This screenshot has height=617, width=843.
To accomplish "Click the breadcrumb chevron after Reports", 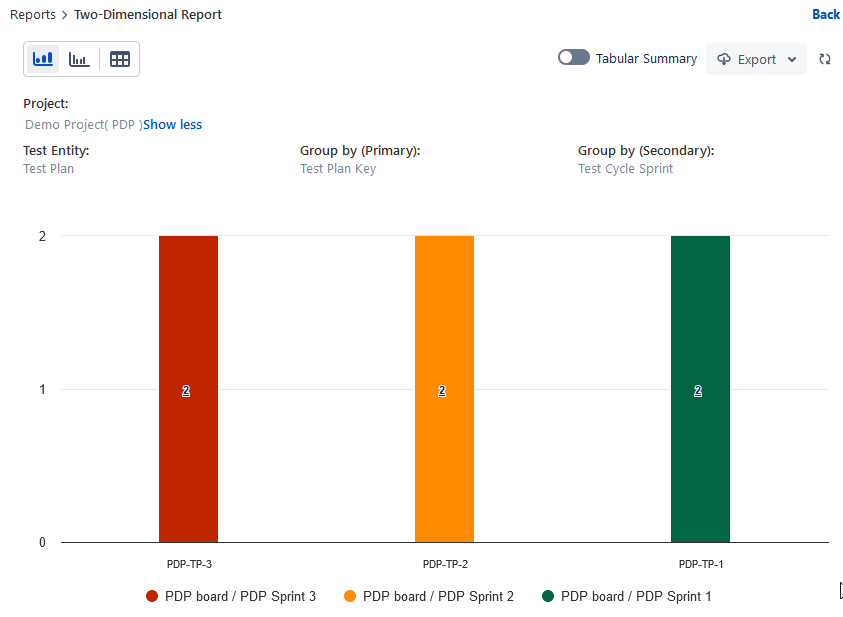I will 65,15.
